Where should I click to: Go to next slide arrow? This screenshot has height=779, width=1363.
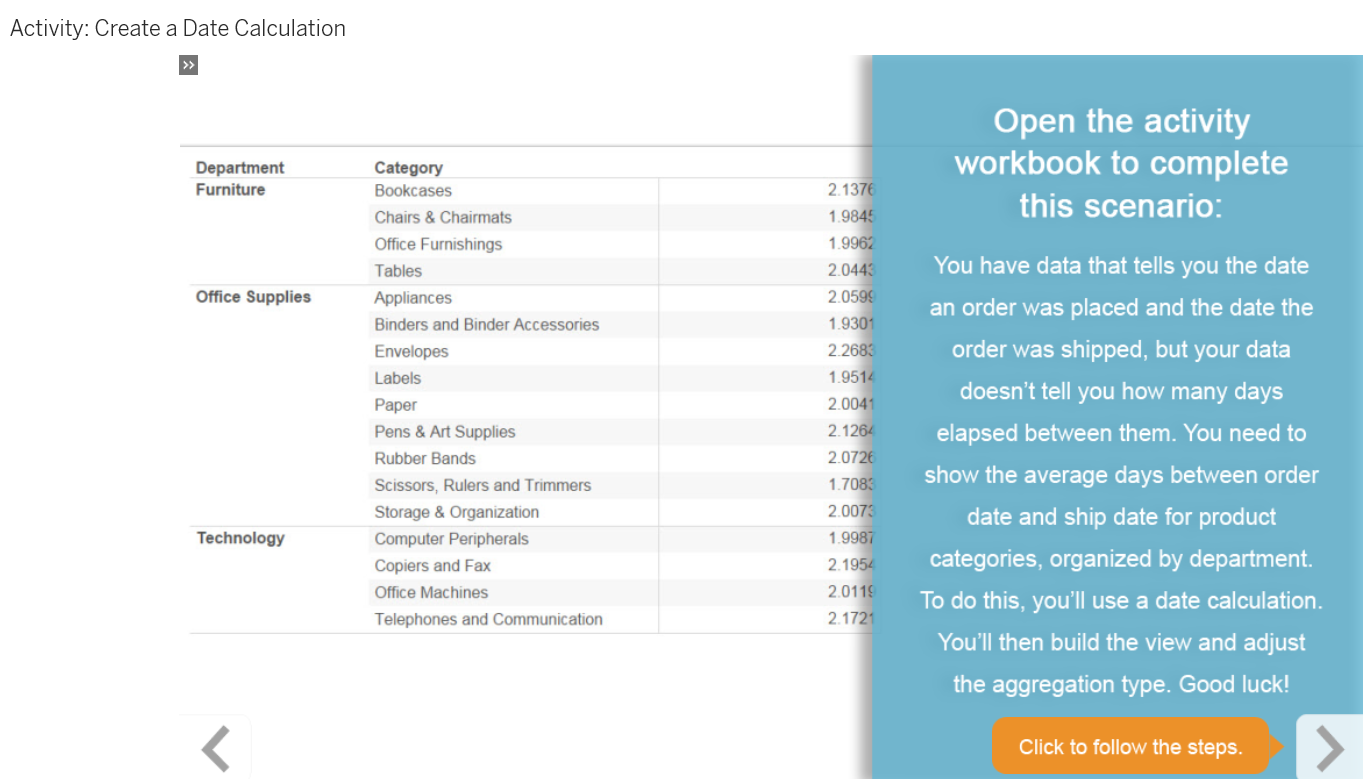click(1329, 747)
